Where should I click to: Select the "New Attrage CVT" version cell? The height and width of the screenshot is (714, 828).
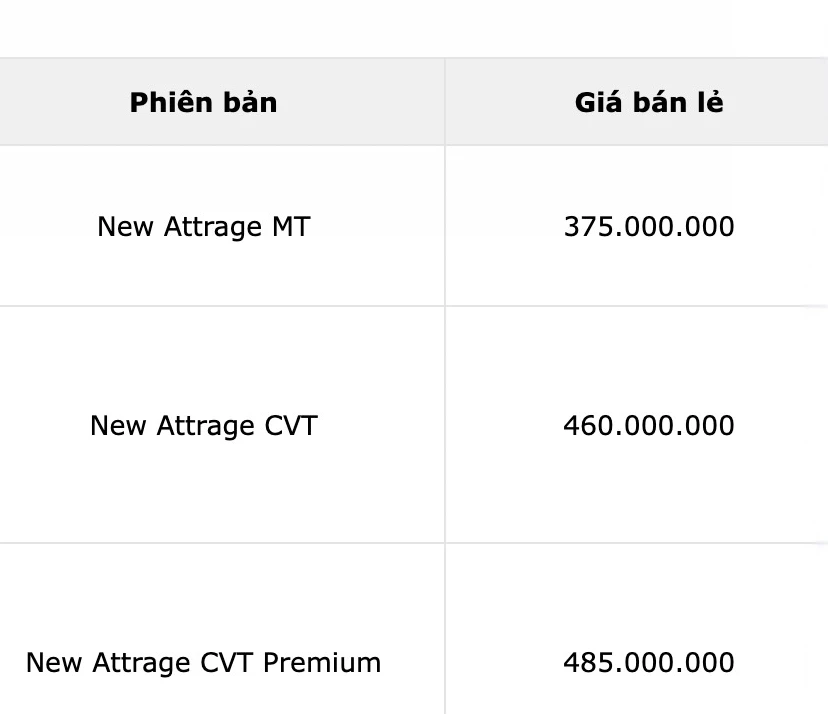point(203,426)
